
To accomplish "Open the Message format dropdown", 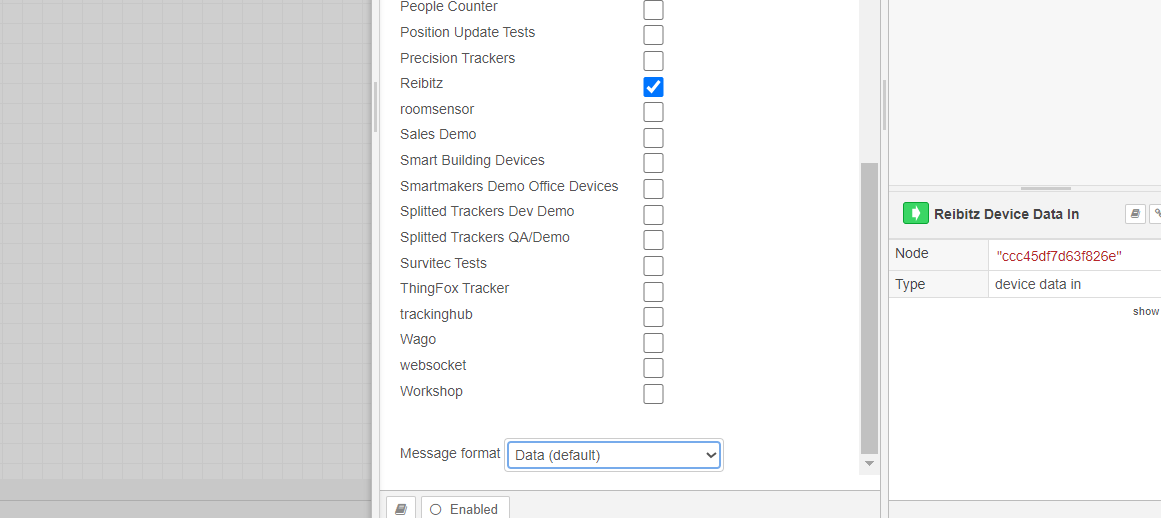I will click(614, 455).
